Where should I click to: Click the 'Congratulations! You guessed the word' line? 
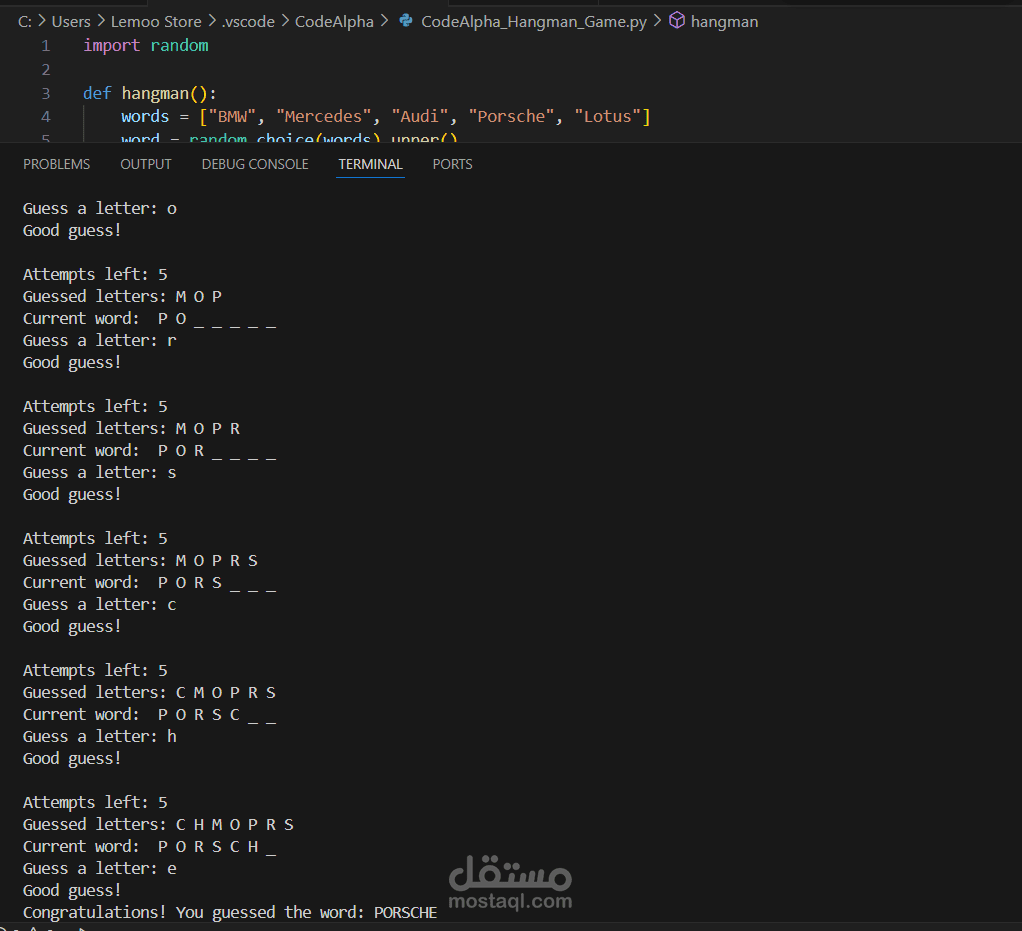pyautogui.click(x=230, y=913)
